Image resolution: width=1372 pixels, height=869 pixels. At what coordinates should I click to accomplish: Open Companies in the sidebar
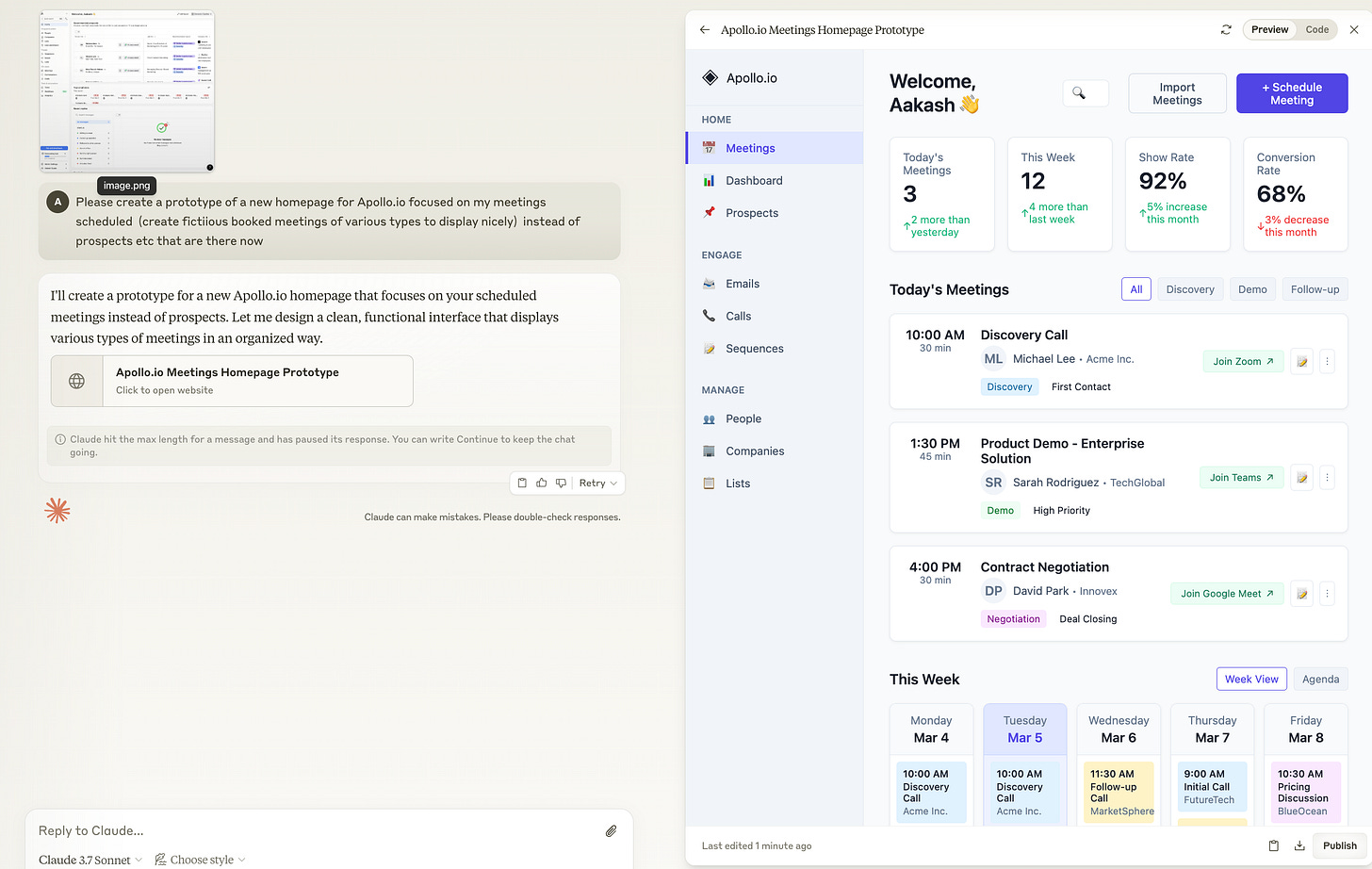(775, 451)
